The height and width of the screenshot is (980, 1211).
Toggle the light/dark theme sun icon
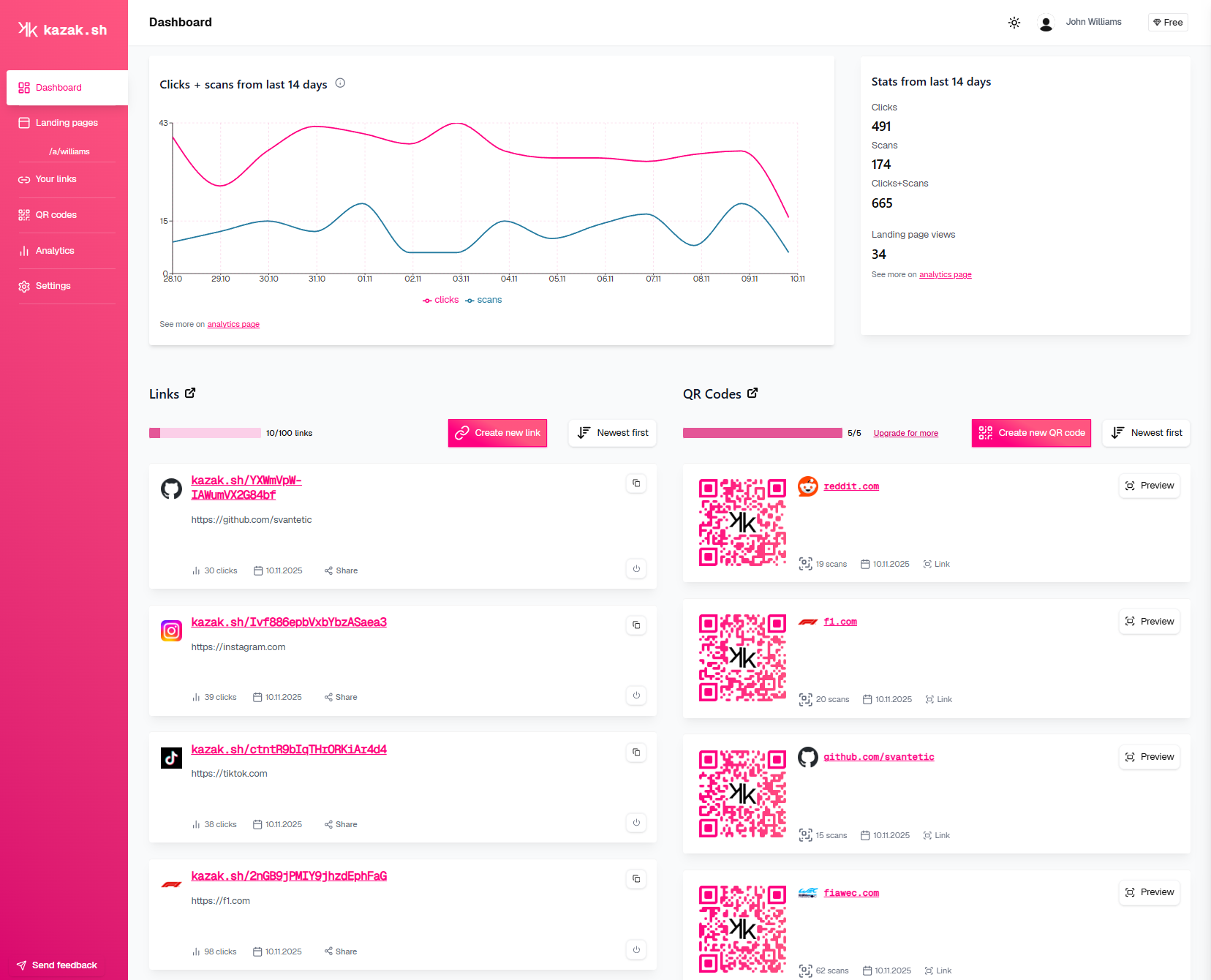coord(1014,23)
